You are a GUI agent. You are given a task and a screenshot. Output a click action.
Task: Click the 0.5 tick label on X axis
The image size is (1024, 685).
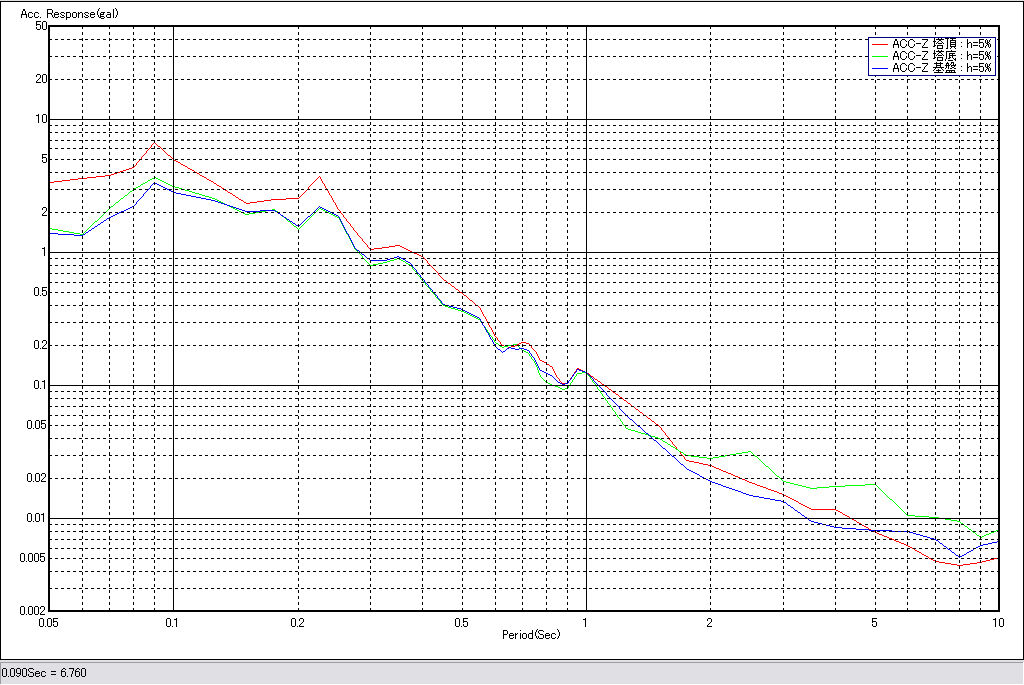pos(461,622)
